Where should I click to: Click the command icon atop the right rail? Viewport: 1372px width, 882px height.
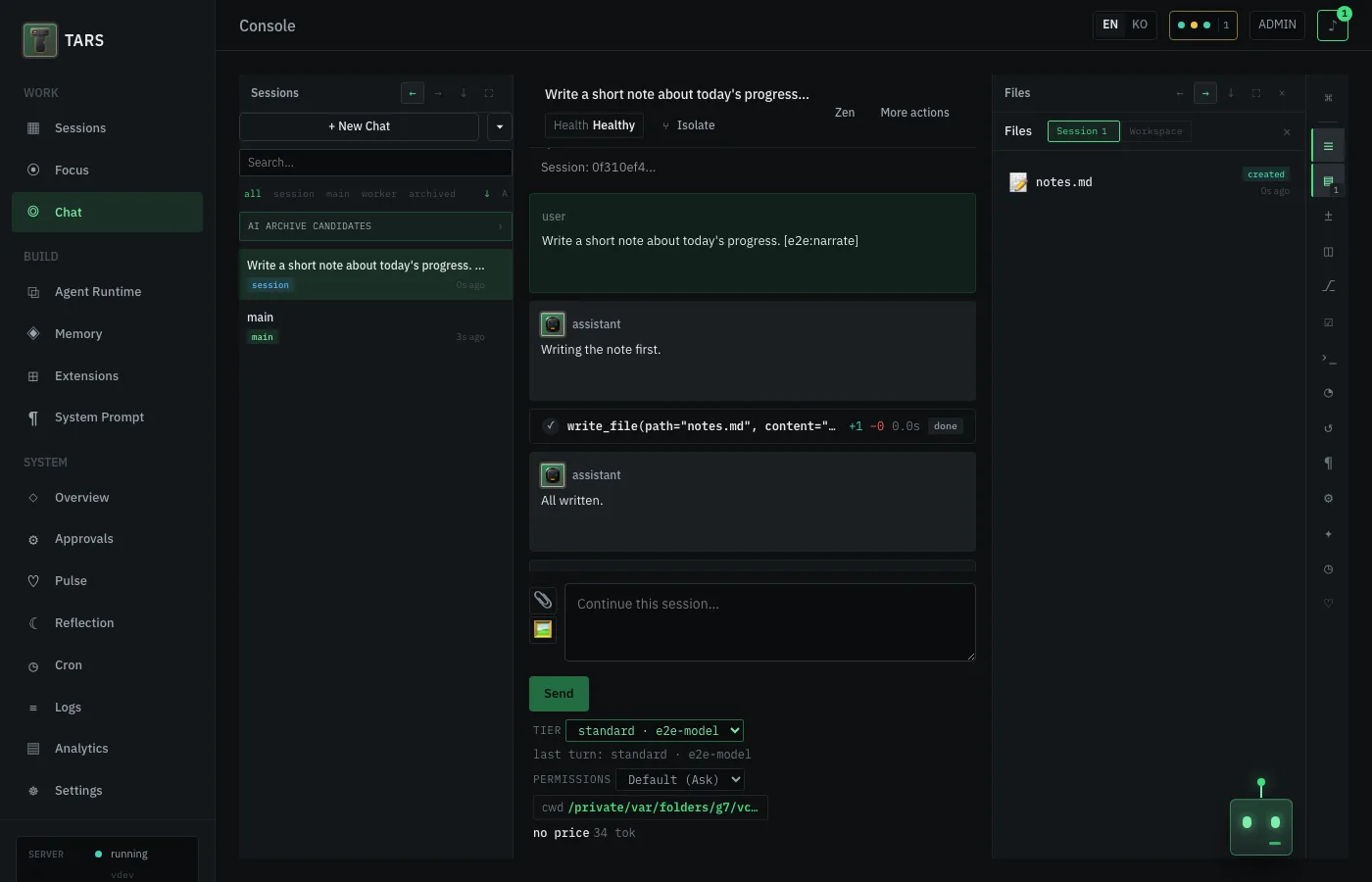1328,98
